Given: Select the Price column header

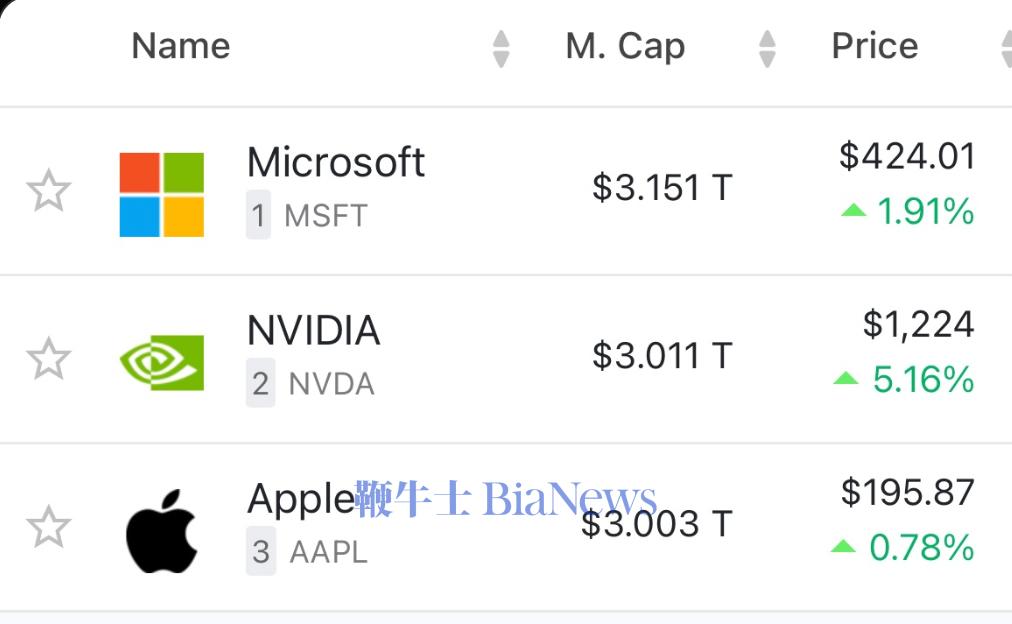Looking at the screenshot, I should [875, 46].
